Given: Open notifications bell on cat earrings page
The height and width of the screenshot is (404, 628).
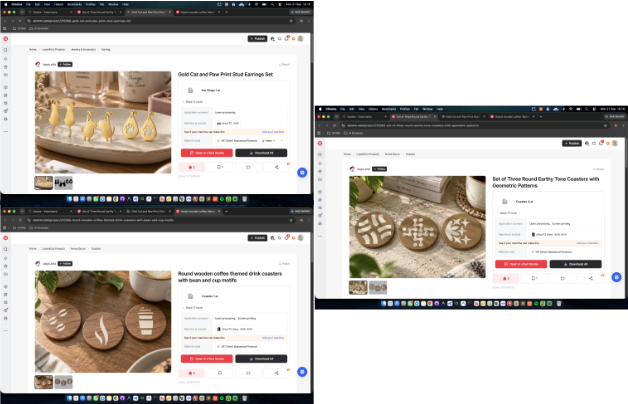Looking at the screenshot, I should pos(287,38).
